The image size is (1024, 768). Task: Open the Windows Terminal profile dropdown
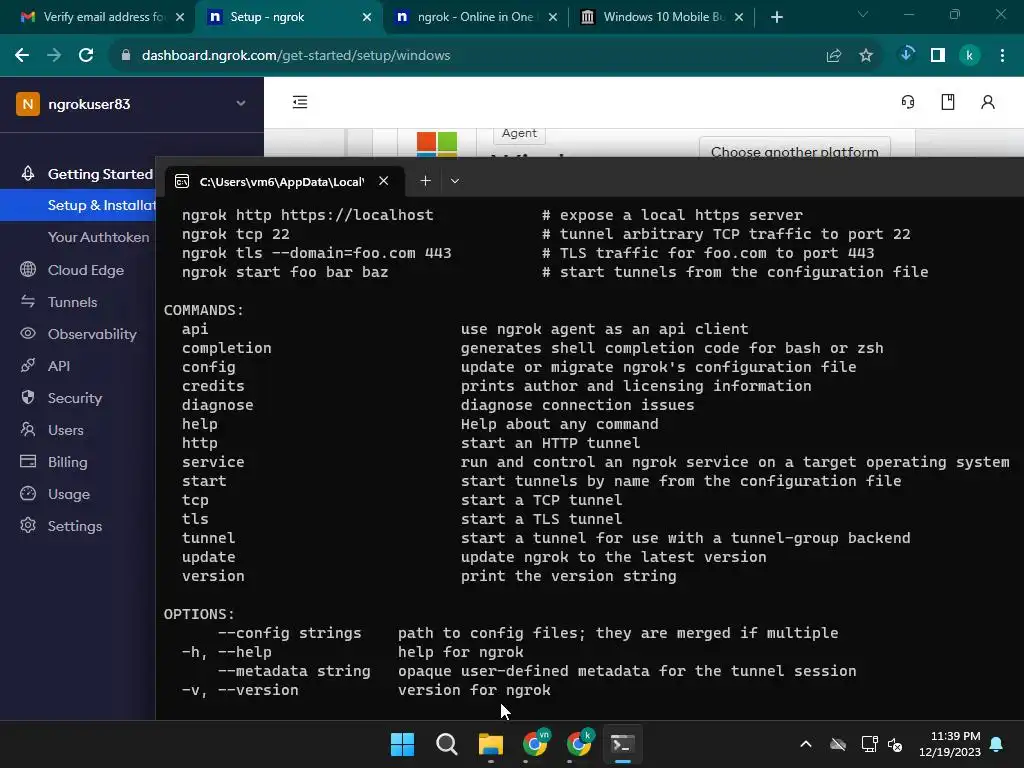coord(455,181)
